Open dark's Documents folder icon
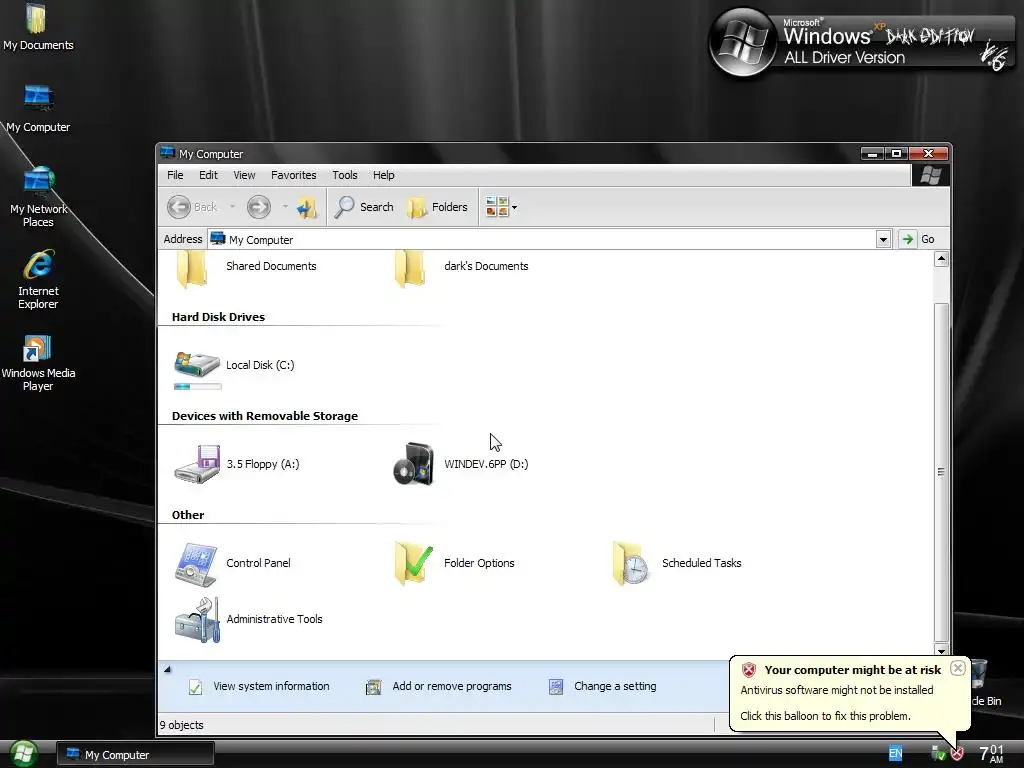This screenshot has width=1024, height=768. [x=410, y=268]
